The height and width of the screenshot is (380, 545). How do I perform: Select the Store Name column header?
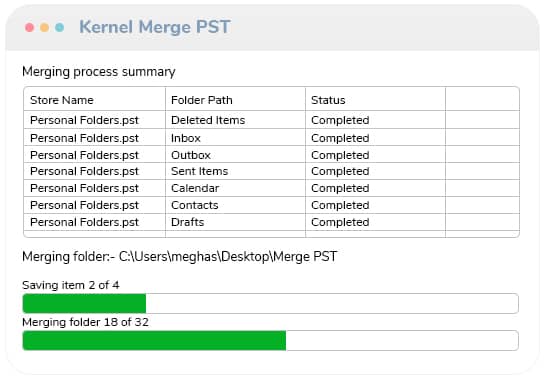click(95, 100)
